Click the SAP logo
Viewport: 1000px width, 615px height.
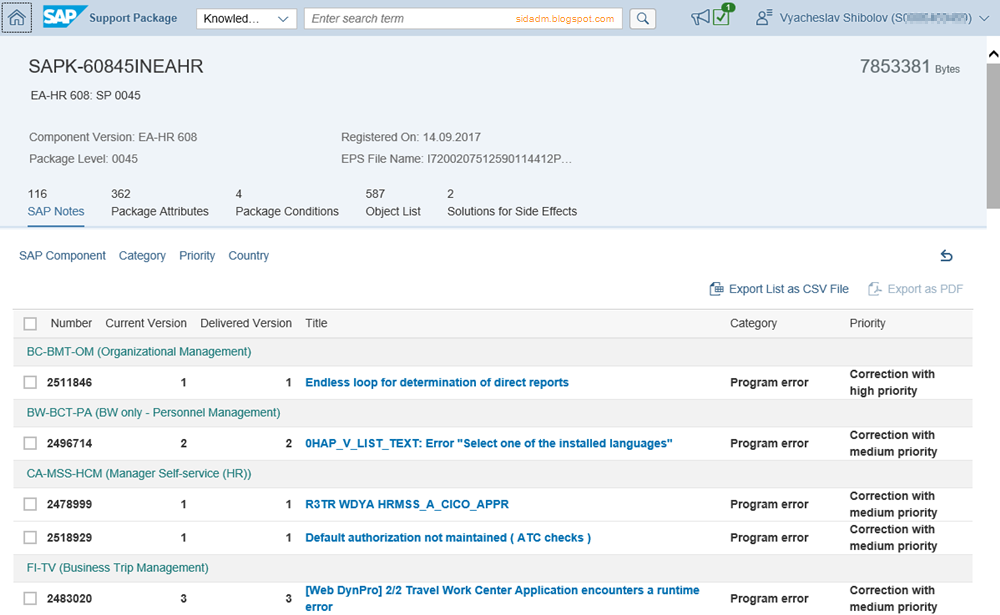coord(64,17)
